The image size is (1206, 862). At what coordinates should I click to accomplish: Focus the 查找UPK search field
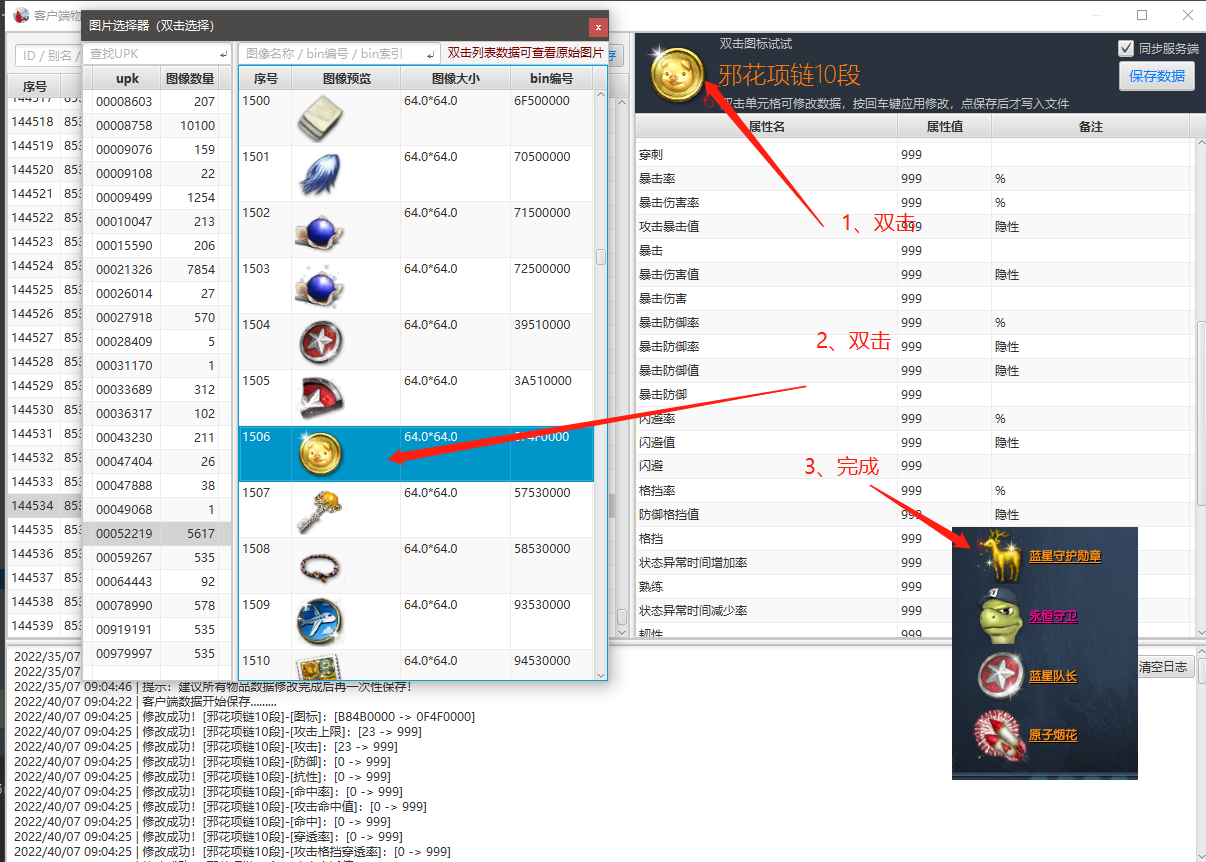click(x=156, y=53)
